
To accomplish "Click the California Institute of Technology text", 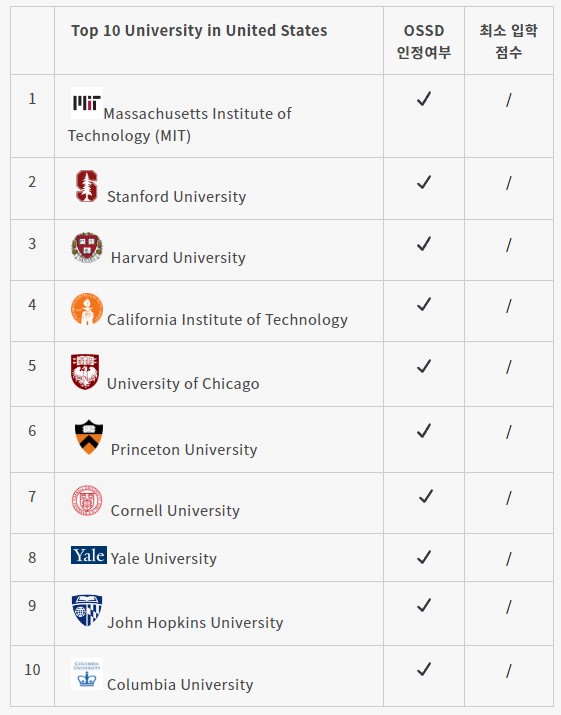I will click(x=227, y=320).
